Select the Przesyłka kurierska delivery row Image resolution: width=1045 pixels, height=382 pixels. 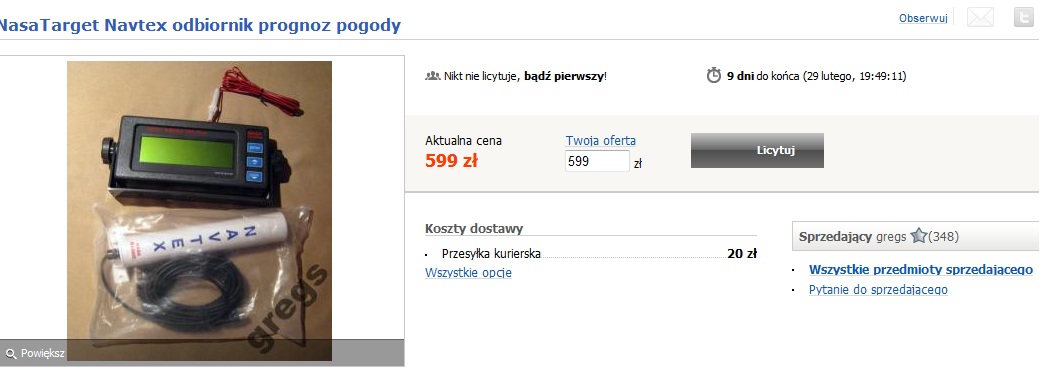pos(590,253)
